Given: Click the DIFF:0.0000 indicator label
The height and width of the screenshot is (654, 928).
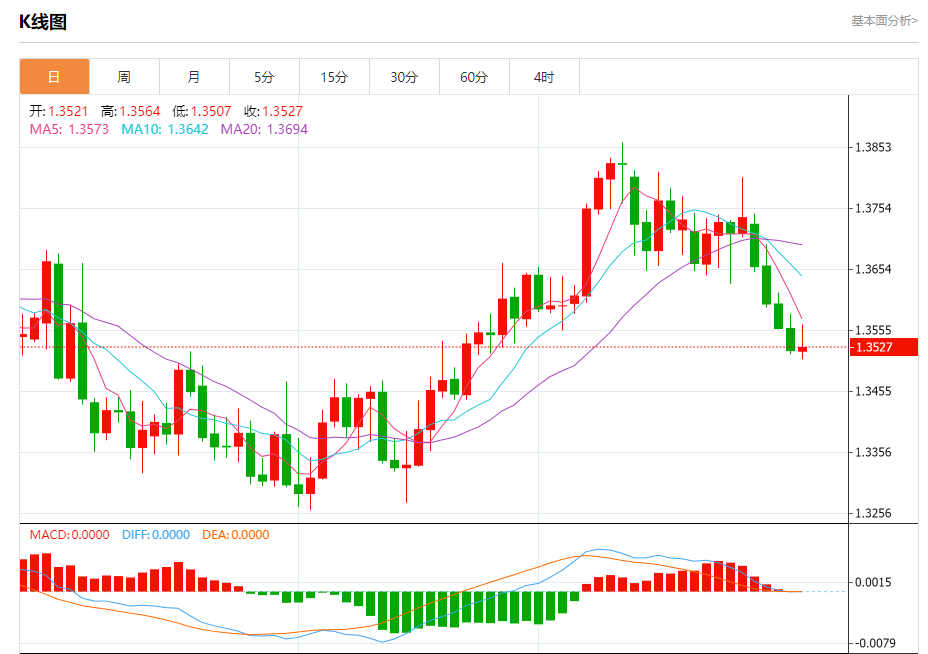Looking at the screenshot, I should 156,535.
